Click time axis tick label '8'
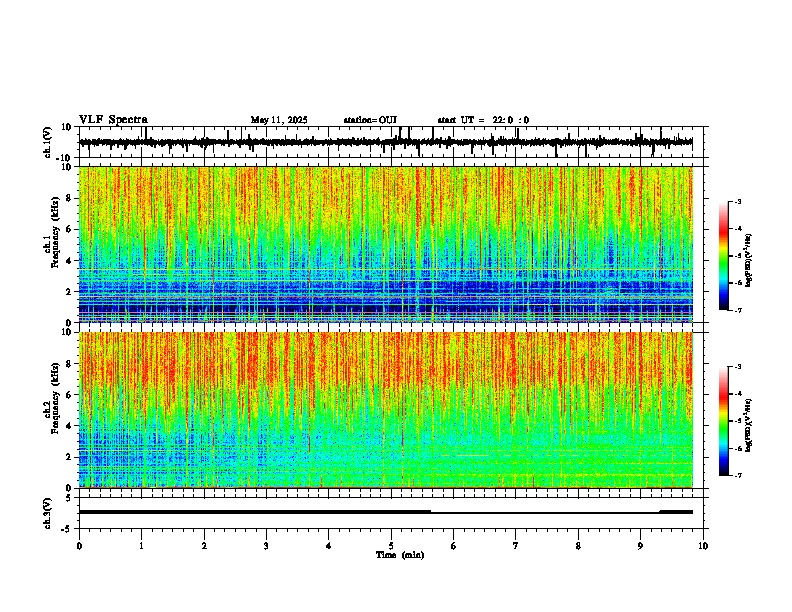Image resolution: width=792 pixels, height=612 pixels. pos(578,546)
